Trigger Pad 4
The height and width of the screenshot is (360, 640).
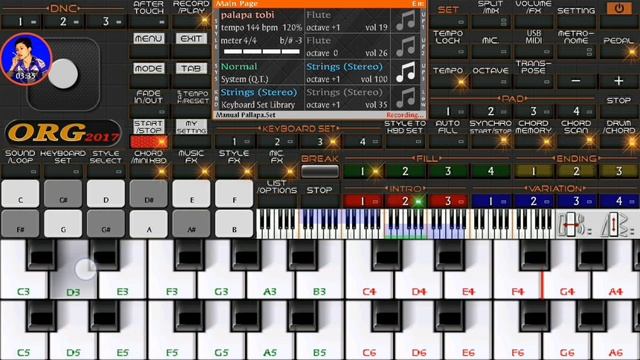(x=576, y=111)
